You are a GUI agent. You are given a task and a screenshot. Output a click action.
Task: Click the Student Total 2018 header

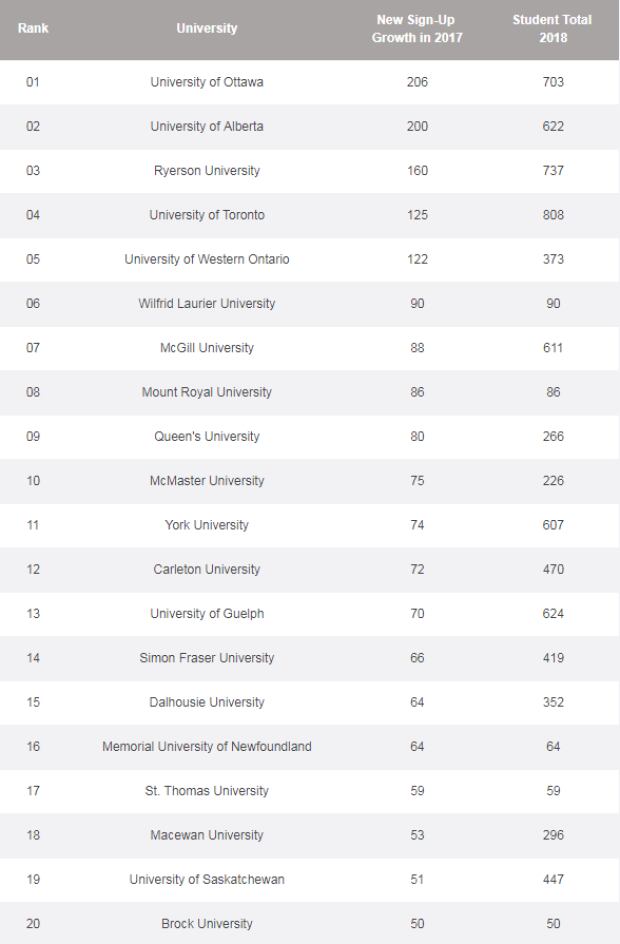tap(552, 28)
